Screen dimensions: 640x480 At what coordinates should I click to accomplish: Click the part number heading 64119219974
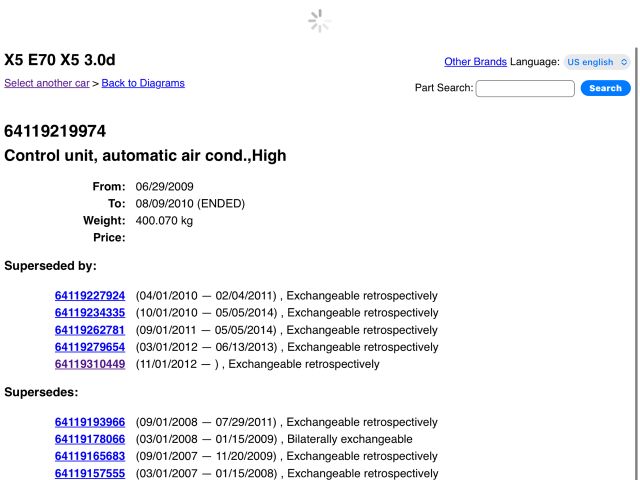point(55,132)
